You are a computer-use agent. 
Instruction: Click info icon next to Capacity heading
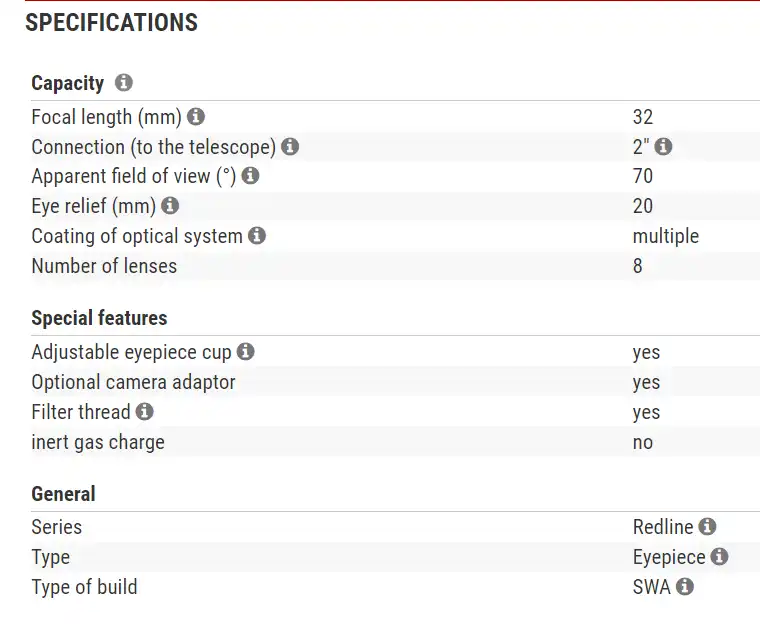124,83
